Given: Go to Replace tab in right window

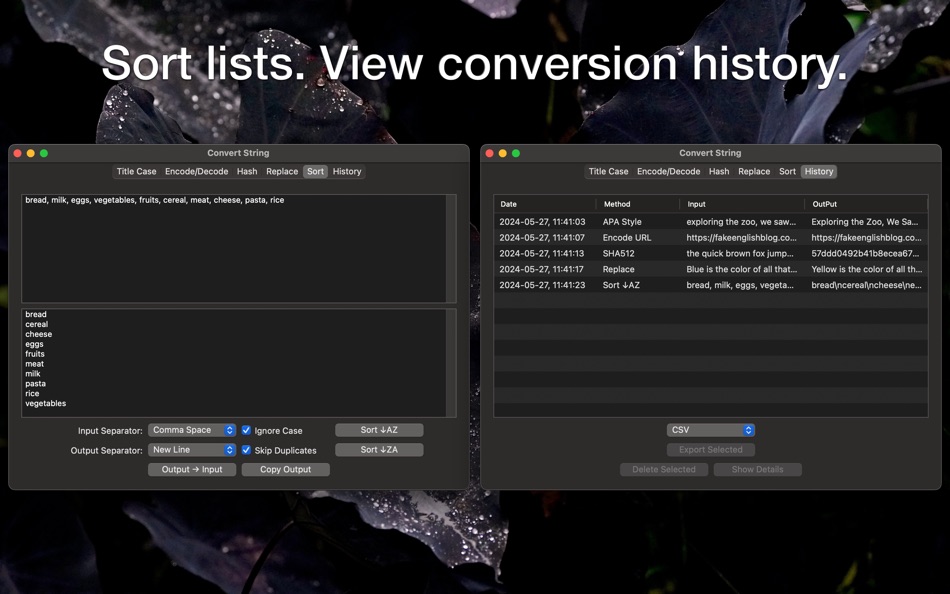Looking at the screenshot, I should tap(754, 172).
